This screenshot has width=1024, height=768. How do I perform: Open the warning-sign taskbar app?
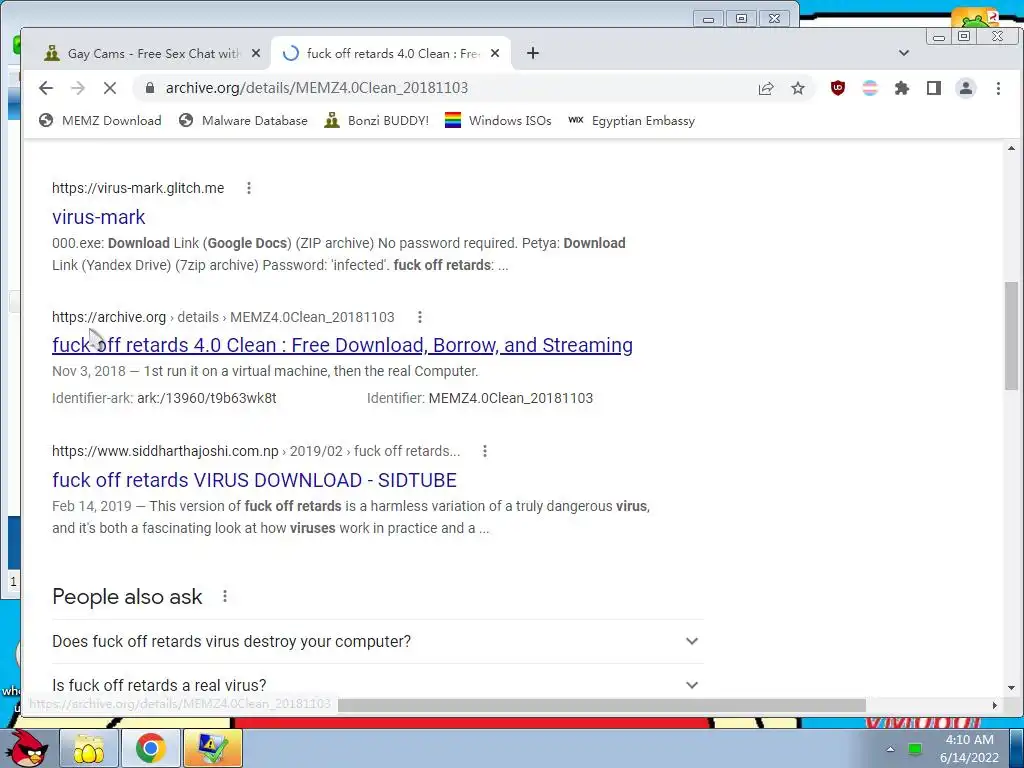point(213,748)
